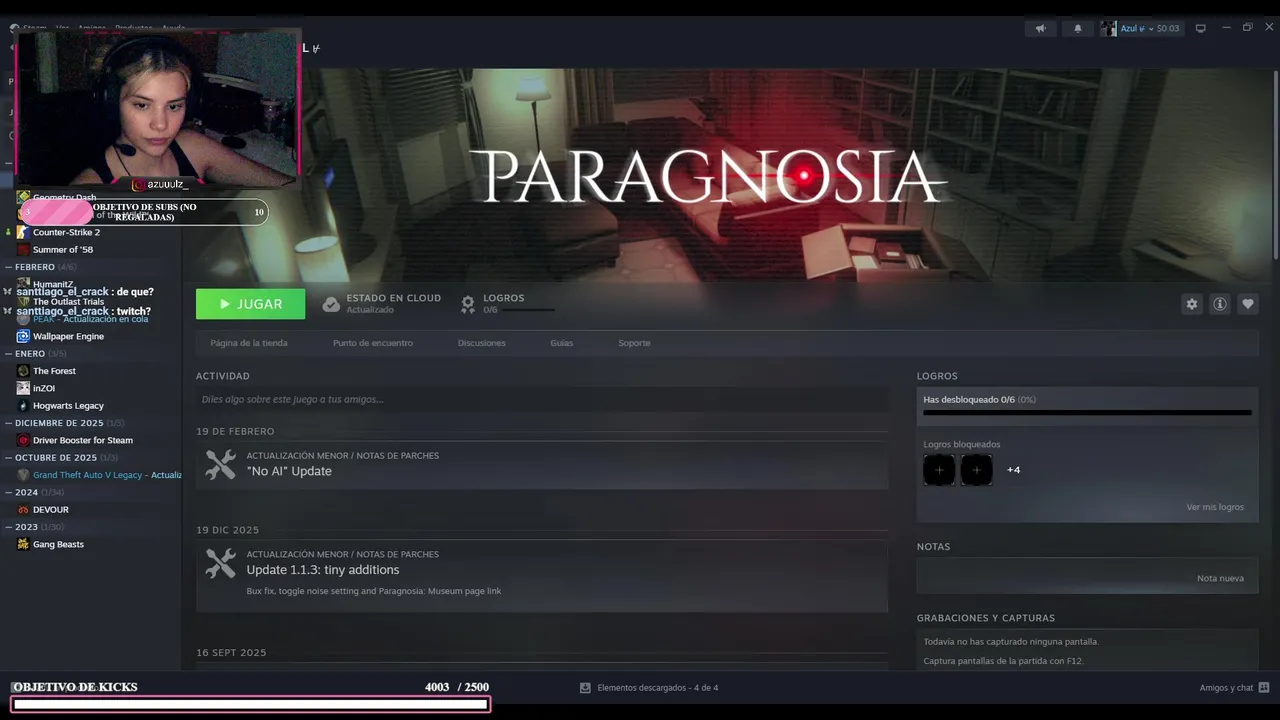The image size is (1280, 720).
Task: Click the Estado en Cloud check icon
Action: tap(331, 304)
